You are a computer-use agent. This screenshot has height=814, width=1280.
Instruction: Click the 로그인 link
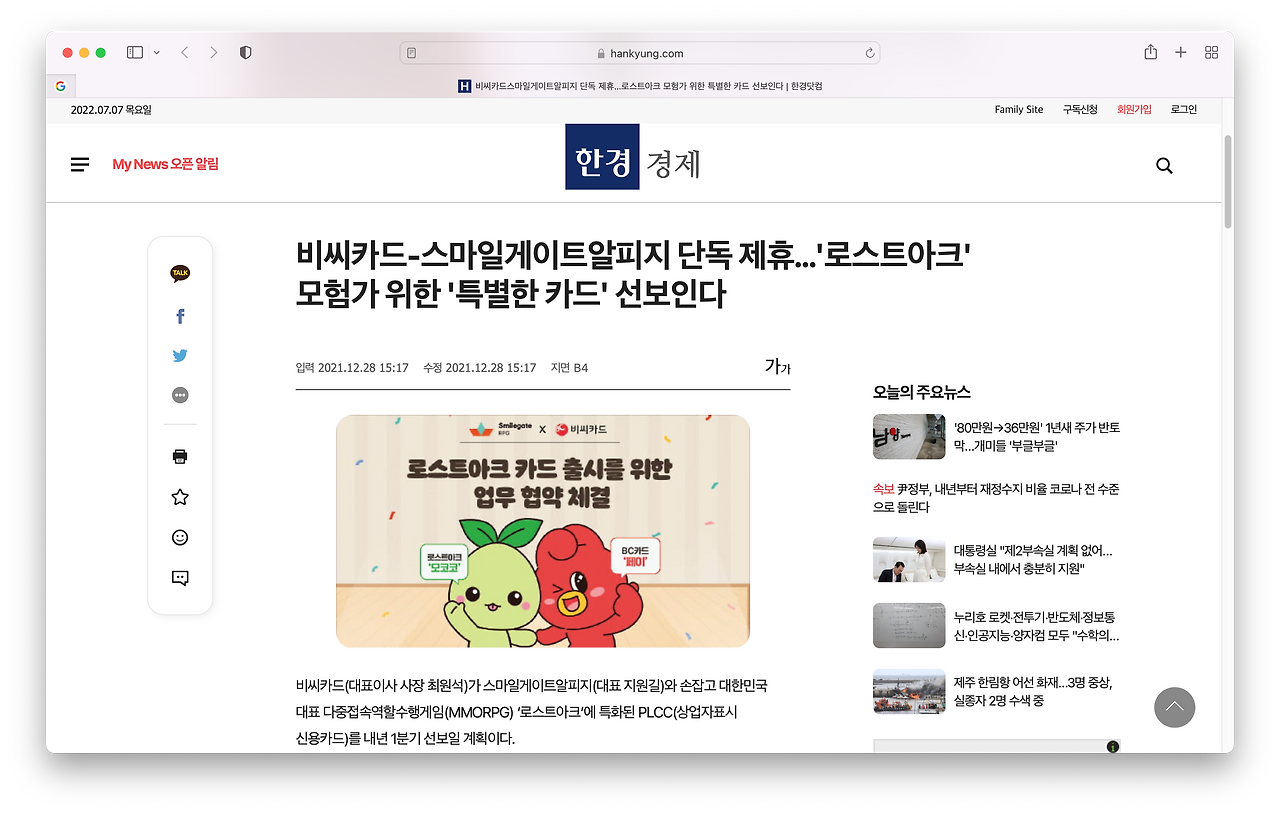click(1183, 109)
